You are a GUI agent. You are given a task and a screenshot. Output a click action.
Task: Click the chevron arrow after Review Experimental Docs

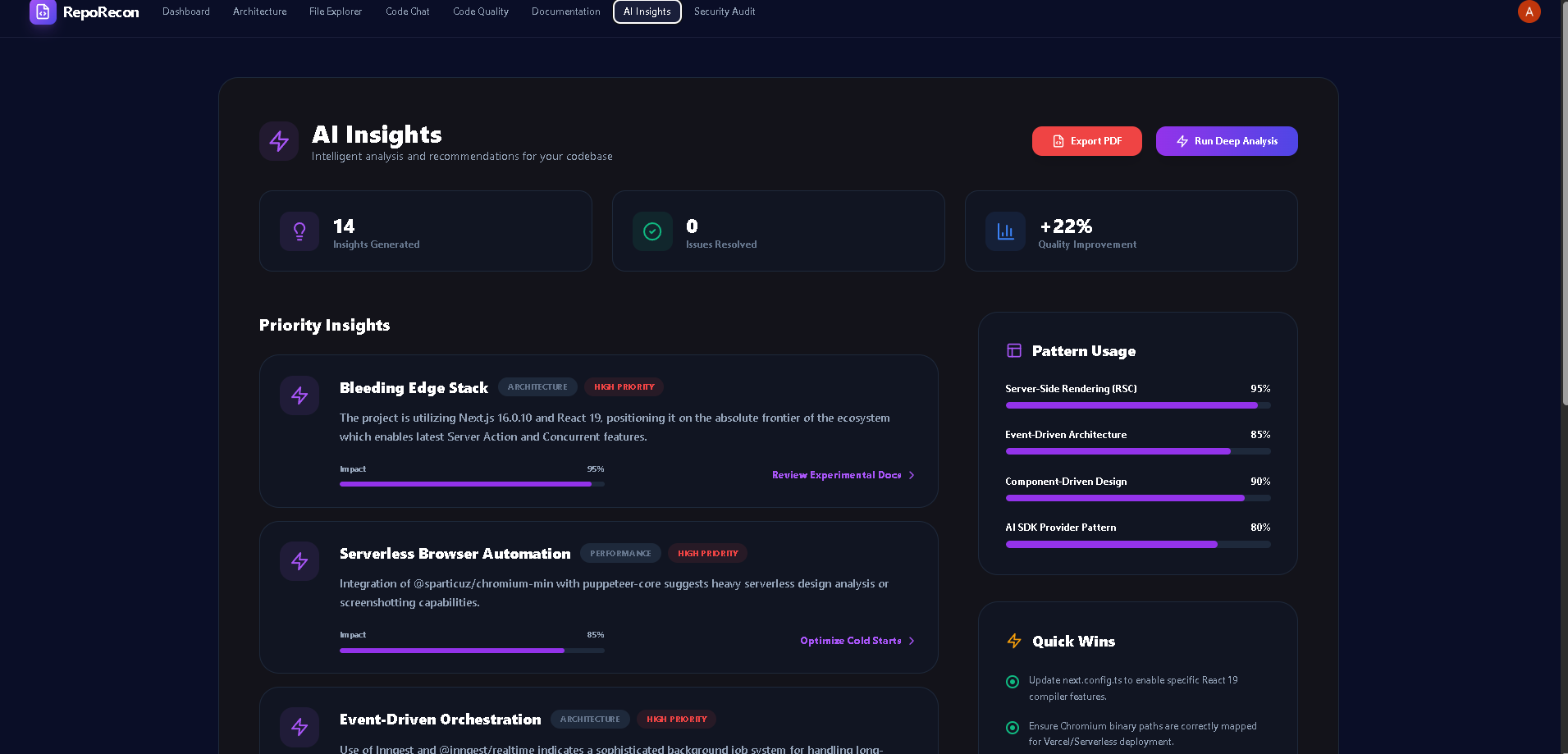[x=912, y=475]
